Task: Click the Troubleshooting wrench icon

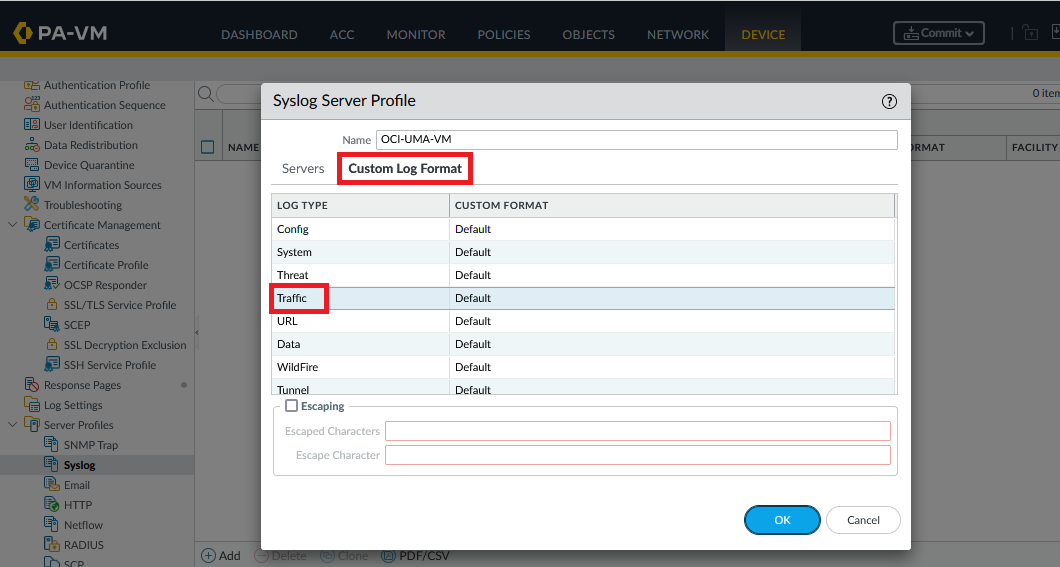Action: point(32,205)
